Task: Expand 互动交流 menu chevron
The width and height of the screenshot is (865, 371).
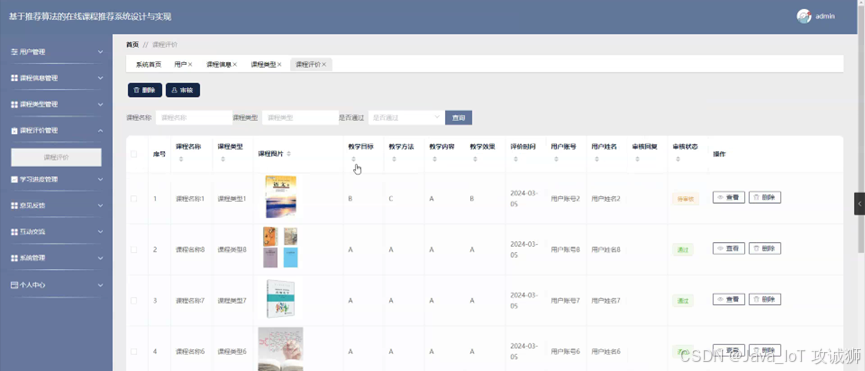Action: [x=100, y=232]
